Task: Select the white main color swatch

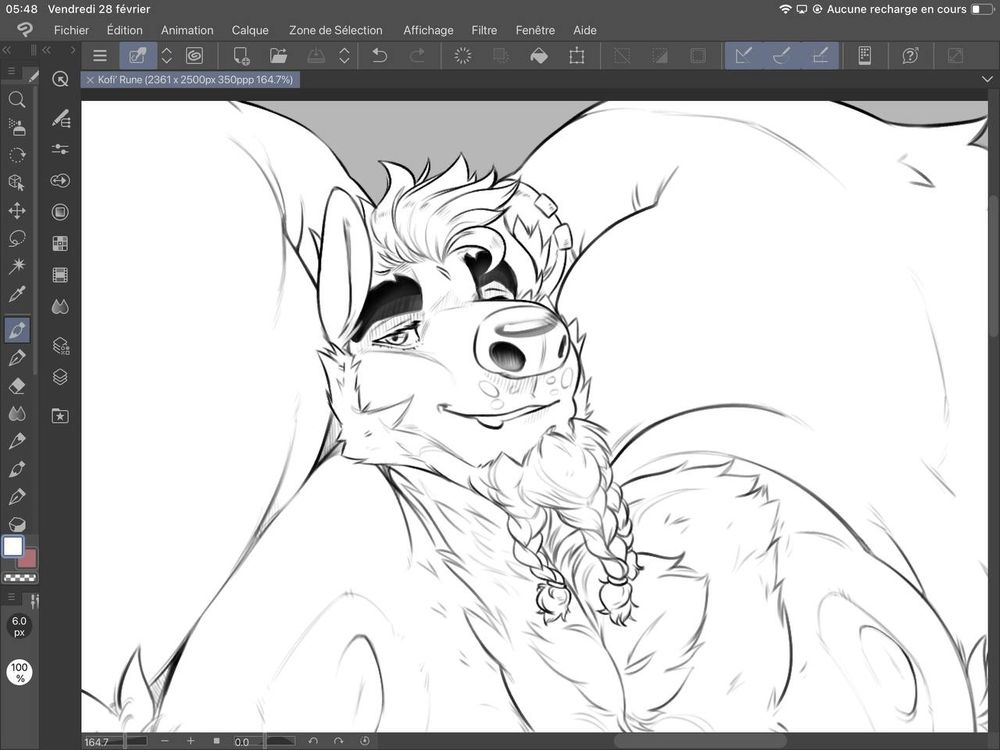Action: [13, 547]
